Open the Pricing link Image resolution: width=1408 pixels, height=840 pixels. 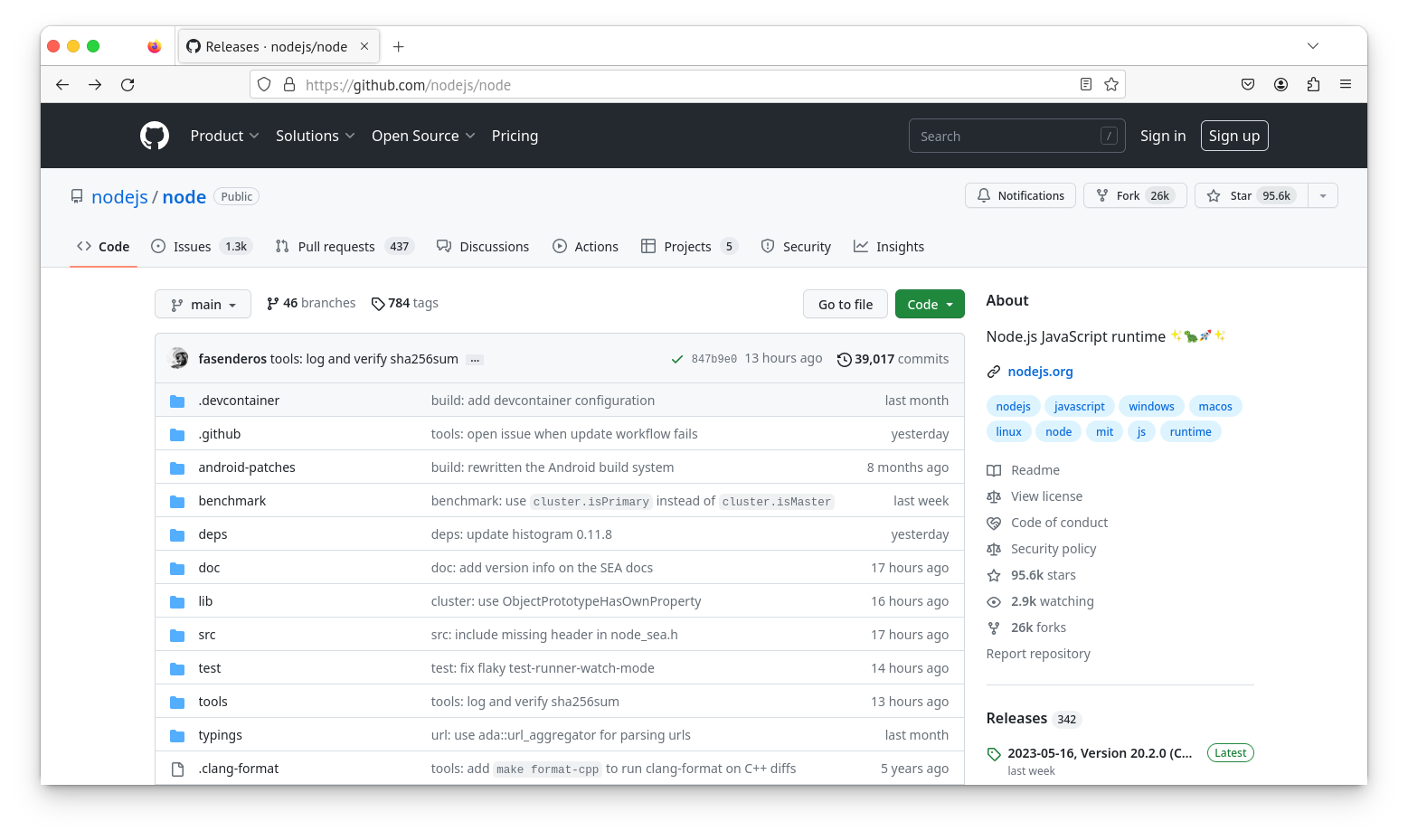point(515,136)
